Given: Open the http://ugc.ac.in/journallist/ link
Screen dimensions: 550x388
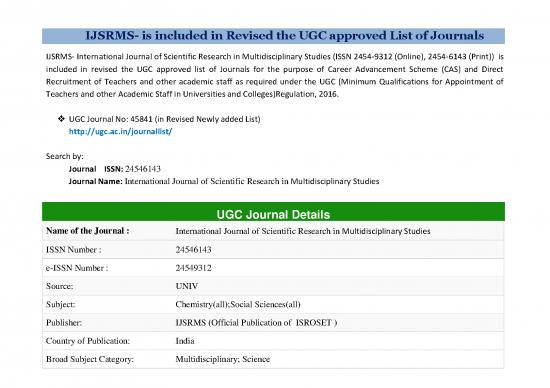Looking at the screenshot, I should click(120, 132).
